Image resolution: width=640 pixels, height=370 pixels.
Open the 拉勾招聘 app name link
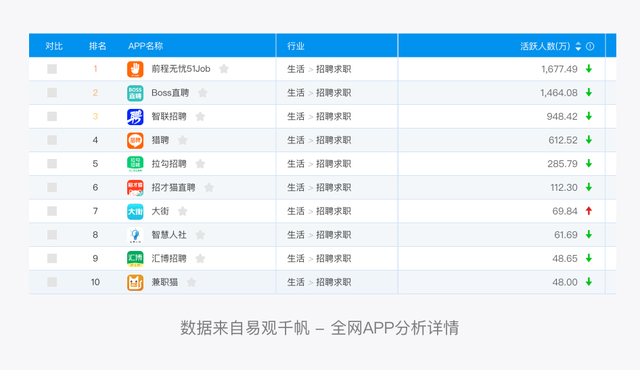[x=169, y=164]
